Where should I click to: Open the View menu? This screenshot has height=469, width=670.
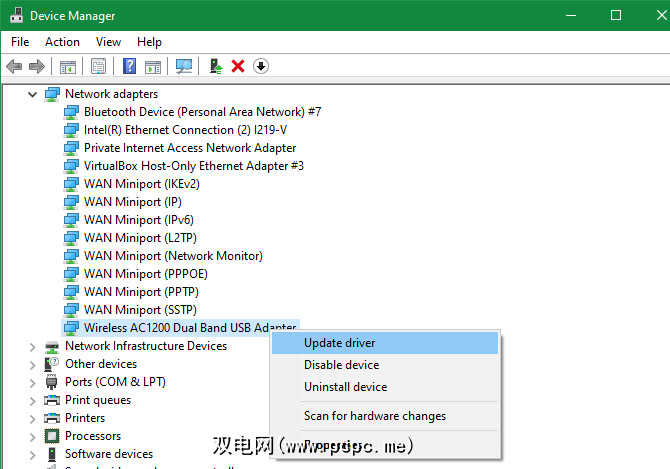pos(108,42)
